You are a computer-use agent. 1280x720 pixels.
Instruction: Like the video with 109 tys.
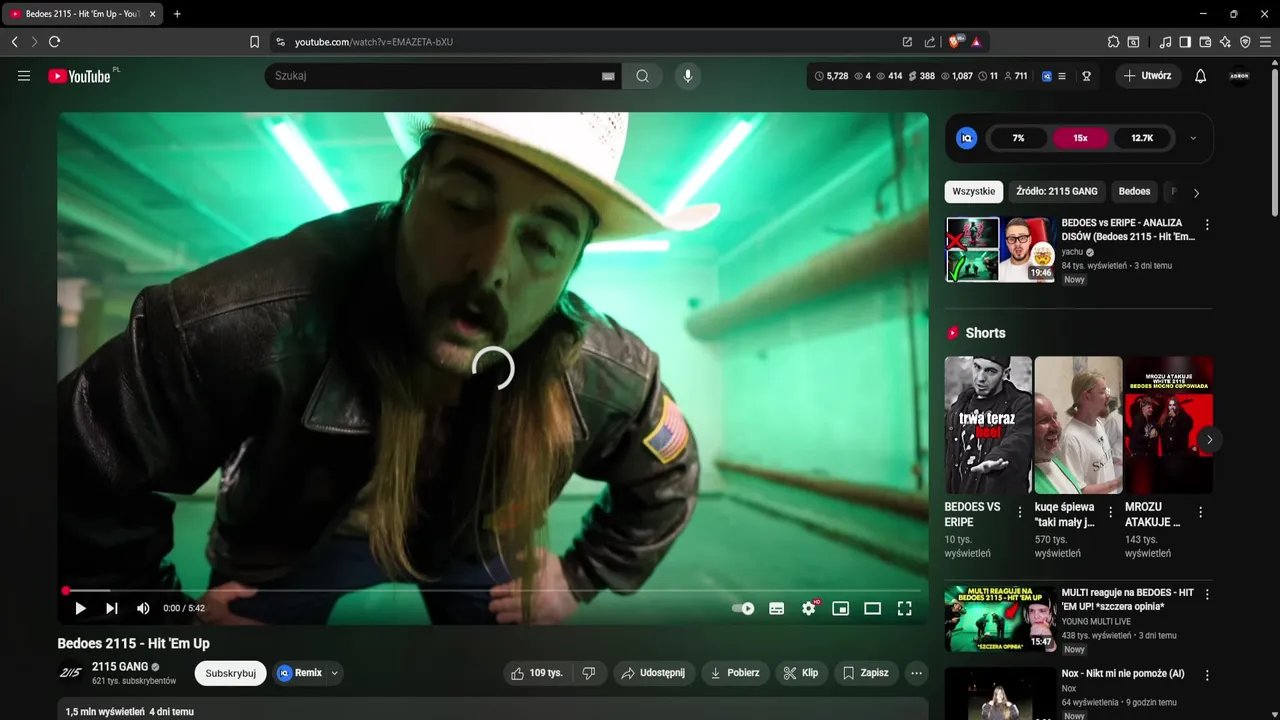pos(538,673)
